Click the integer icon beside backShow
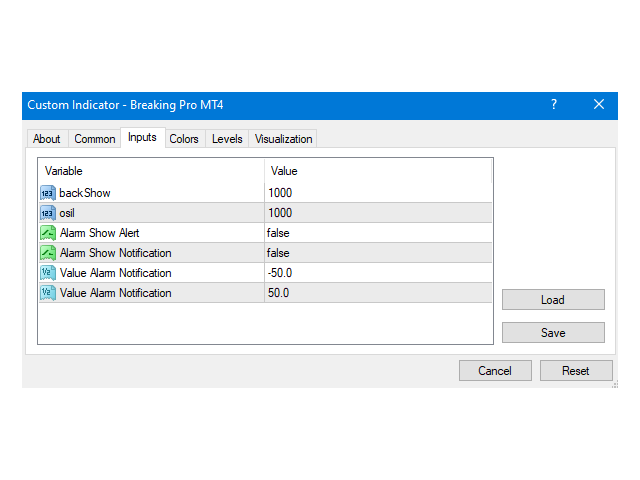The image size is (640, 480). 48,192
